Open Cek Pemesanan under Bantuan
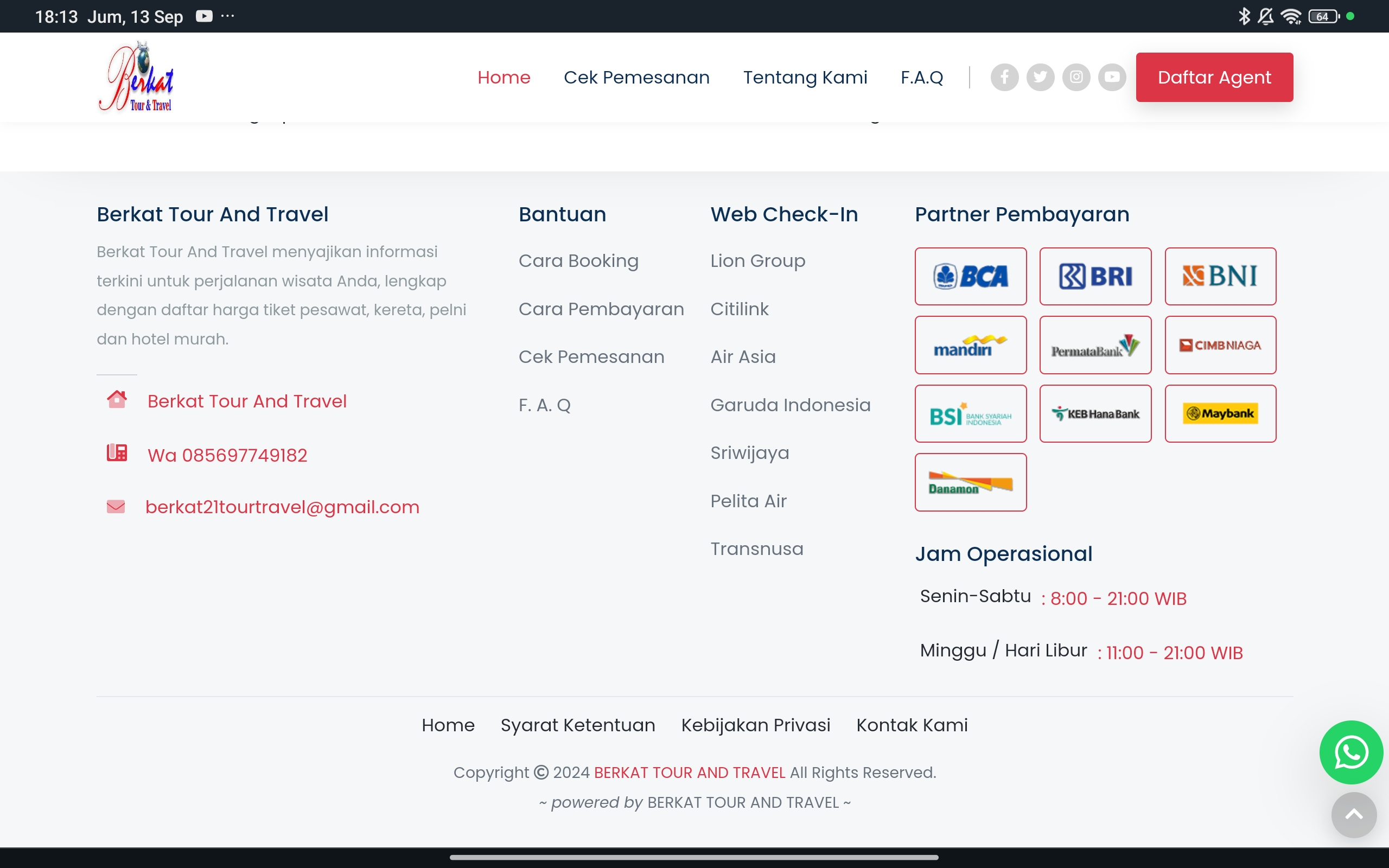 click(x=592, y=356)
